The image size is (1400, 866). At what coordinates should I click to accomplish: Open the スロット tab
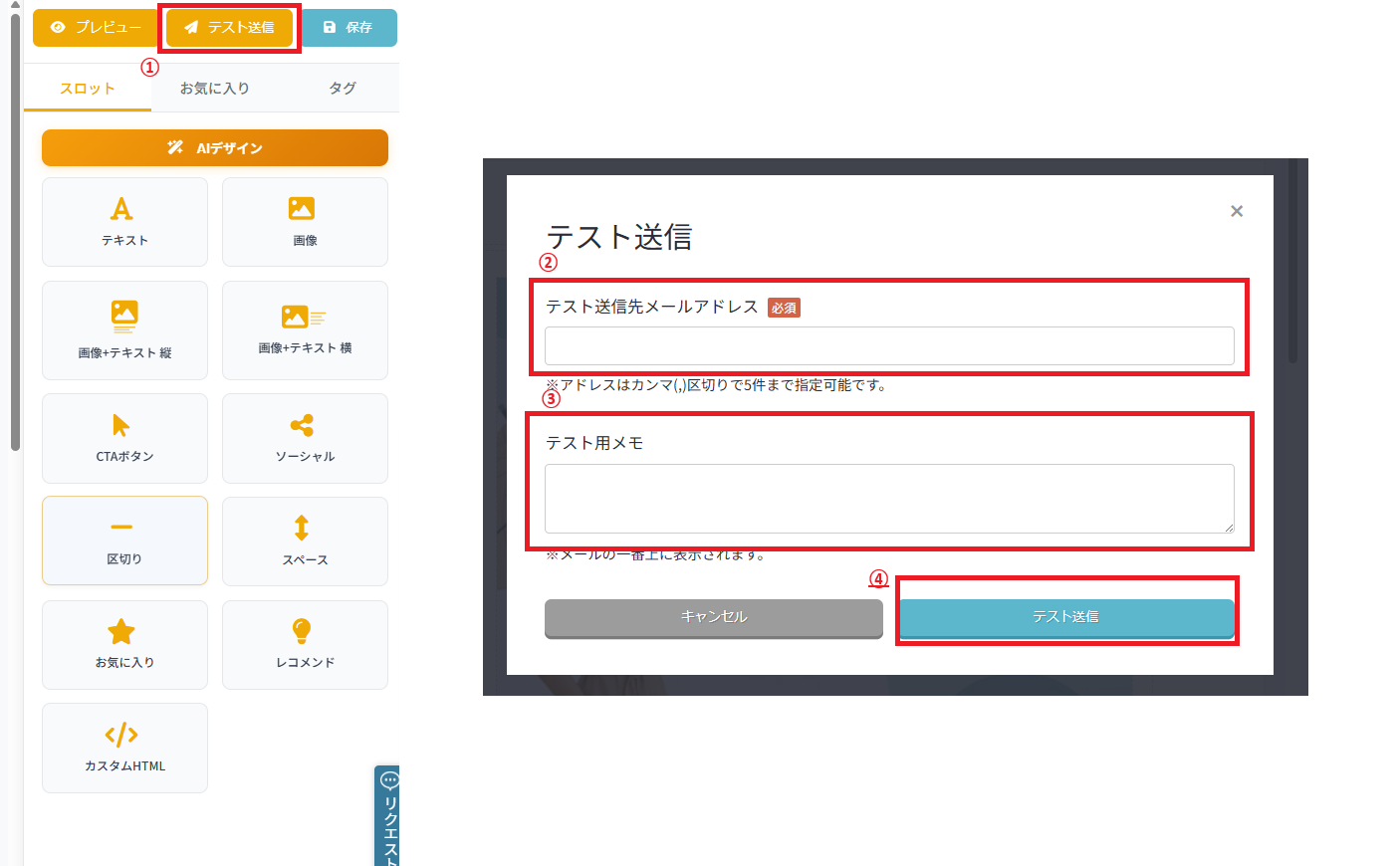pos(88,88)
